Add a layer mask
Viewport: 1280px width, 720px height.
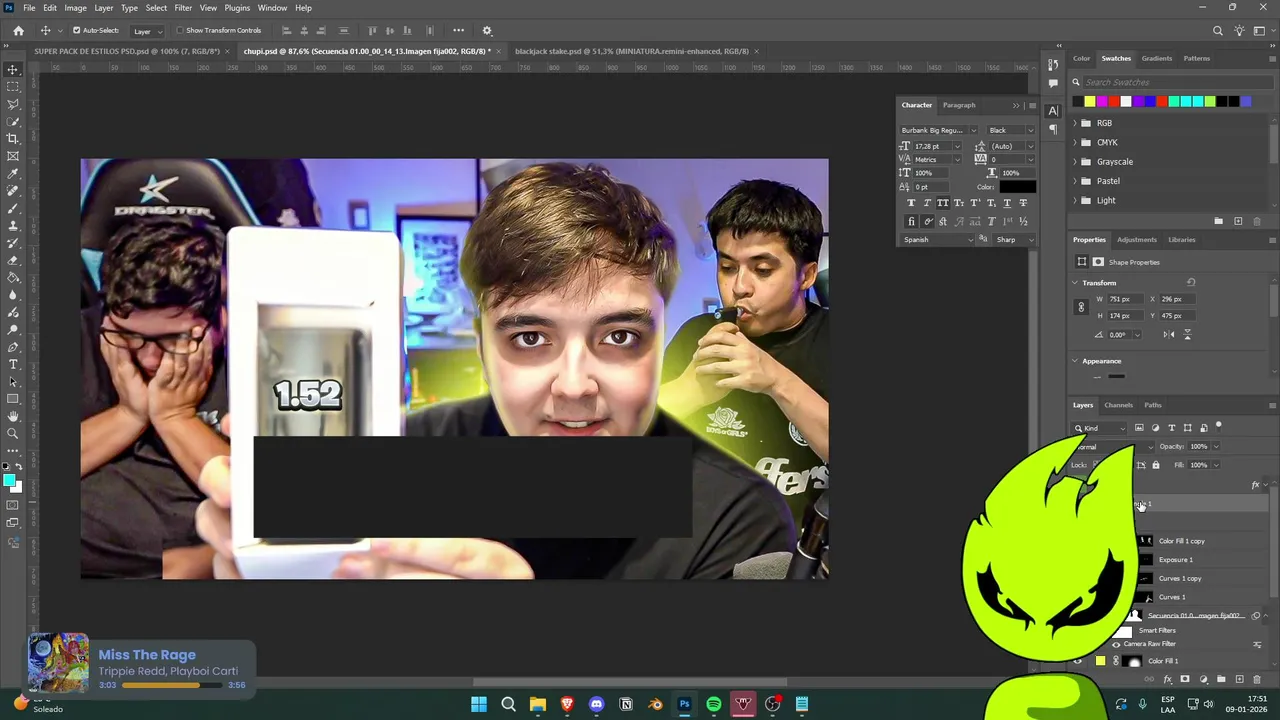coord(1185,680)
